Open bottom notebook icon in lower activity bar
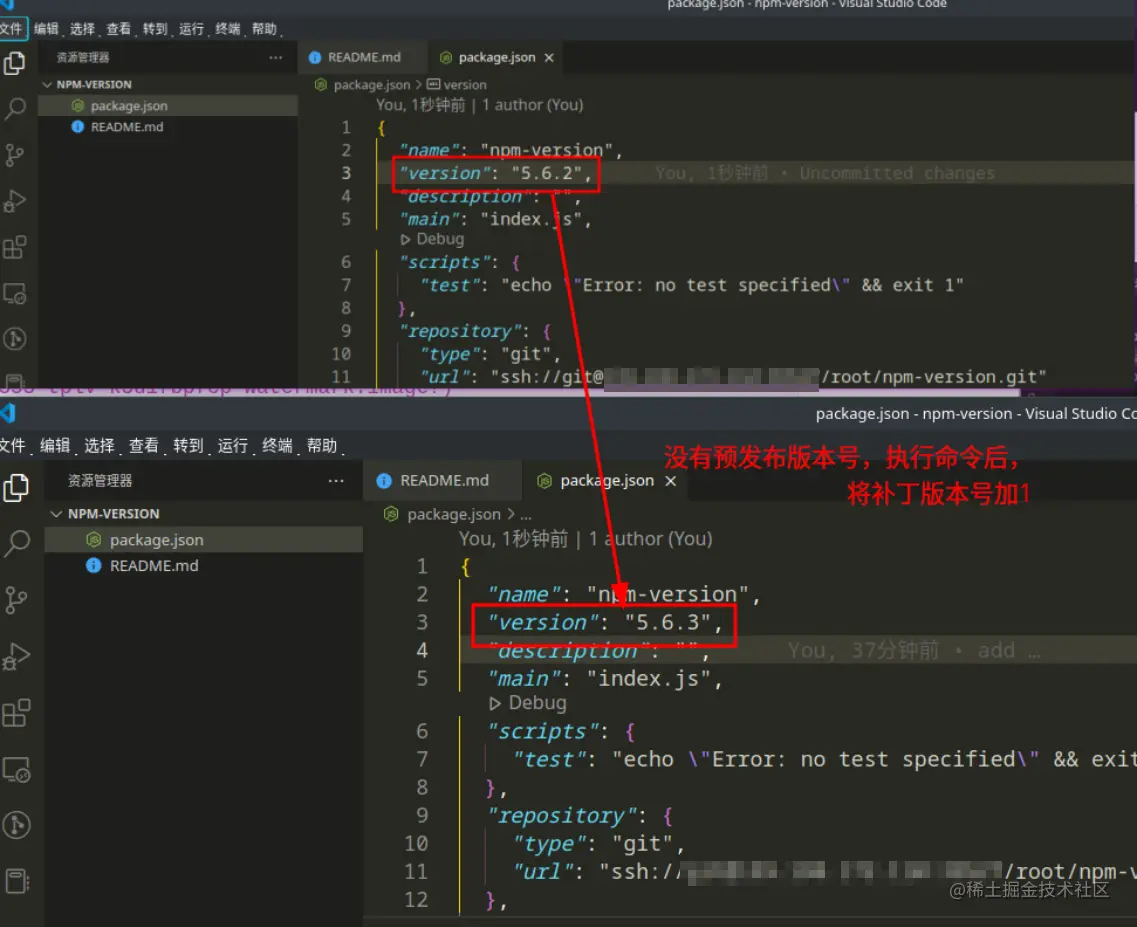This screenshot has width=1137, height=927. click(16, 881)
